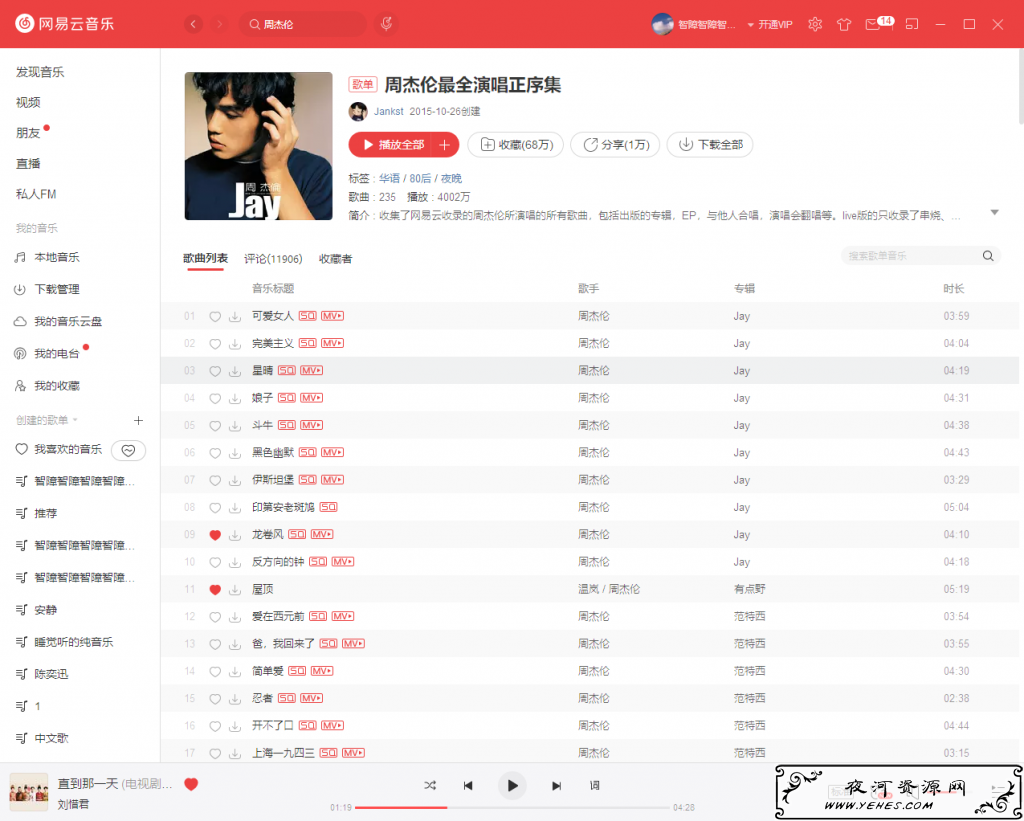Unlike song 屋顶 red heart
Screen dimensions: 1024x821
click(215, 590)
